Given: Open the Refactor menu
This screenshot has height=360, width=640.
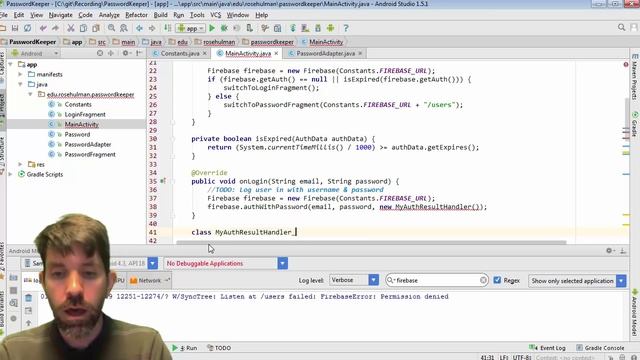Looking at the screenshot, I should (x=136, y=15).
